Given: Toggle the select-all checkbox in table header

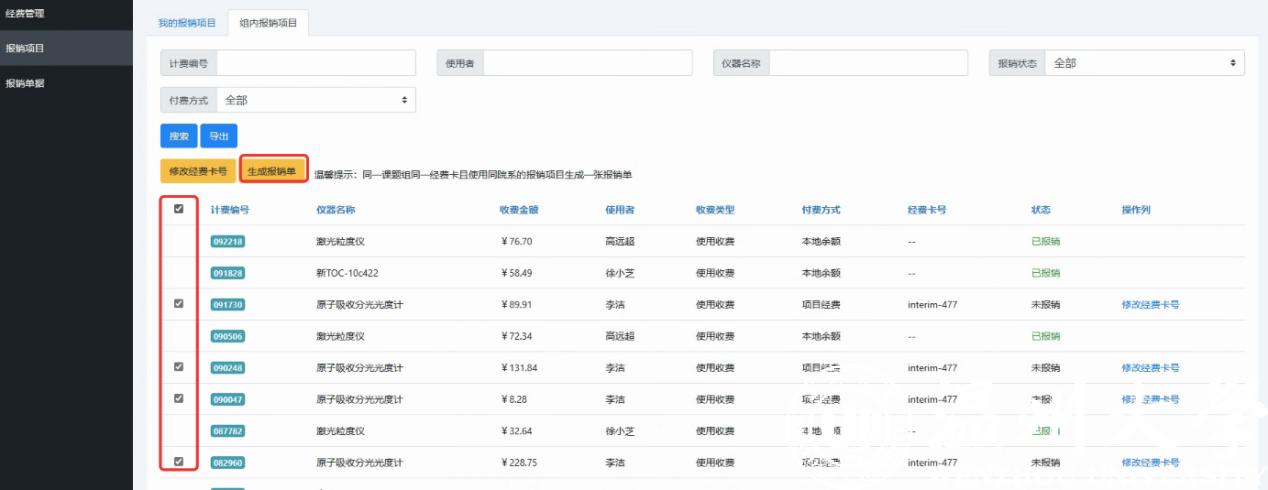Looking at the screenshot, I should point(179,209).
